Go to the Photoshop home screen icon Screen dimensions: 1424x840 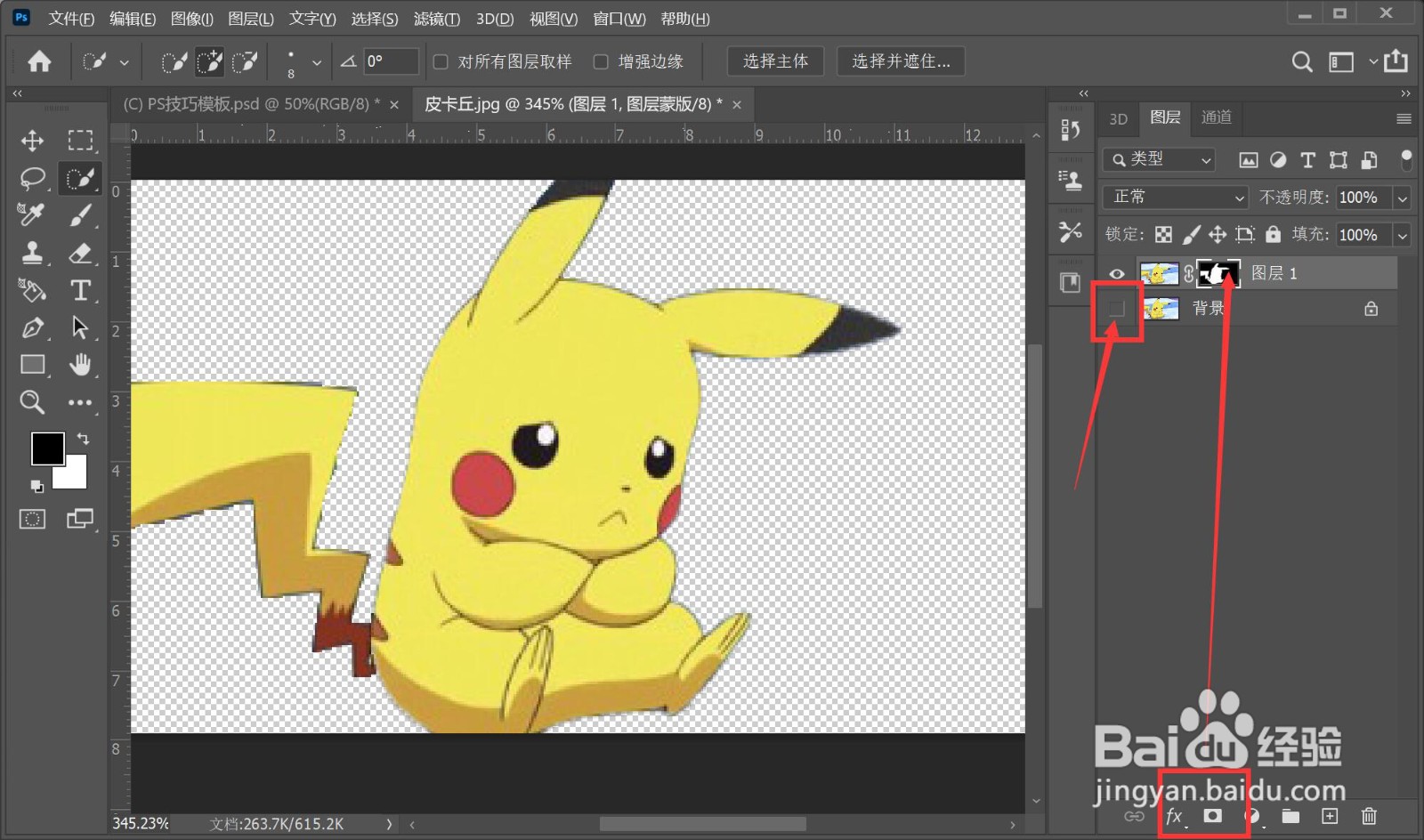[39, 61]
